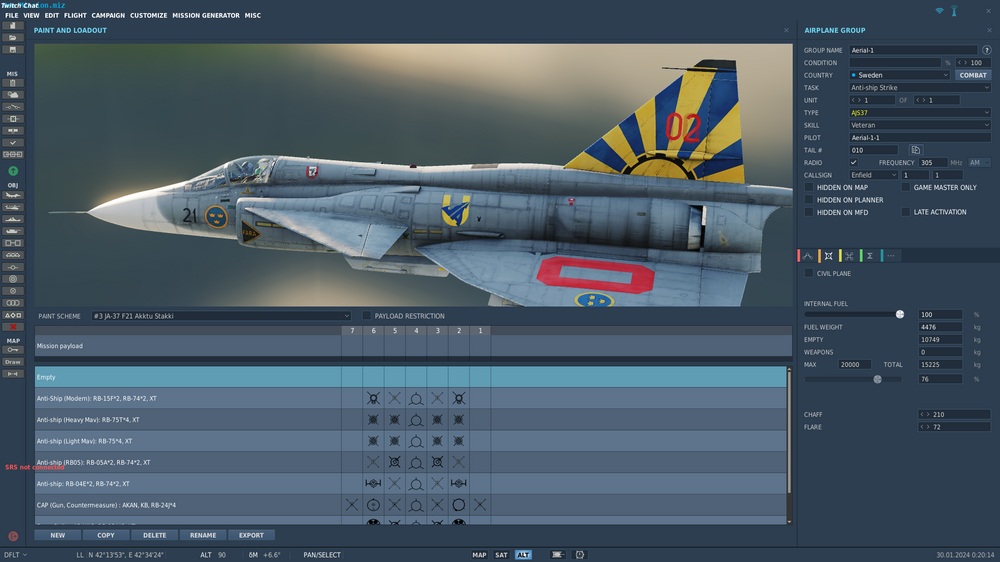This screenshot has height=562, width=1000.
Task: Open the Country dropdown showing Sweden
Action: (x=899, y=75)
